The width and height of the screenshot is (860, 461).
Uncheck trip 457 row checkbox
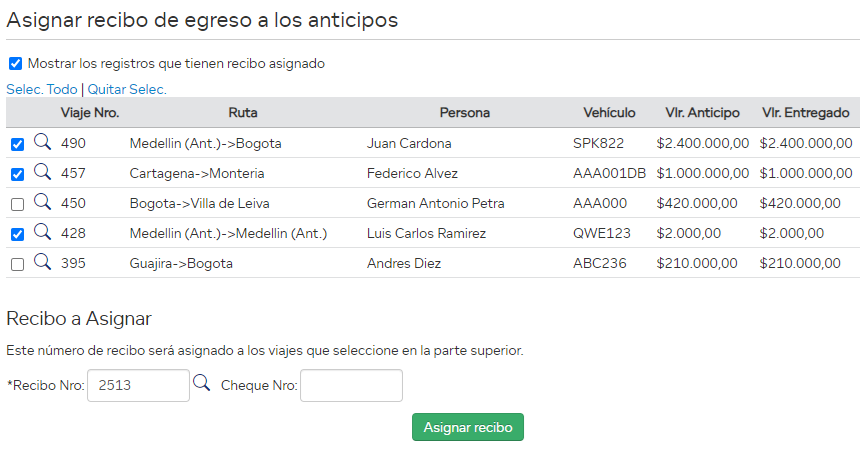[x=17, y=174]
